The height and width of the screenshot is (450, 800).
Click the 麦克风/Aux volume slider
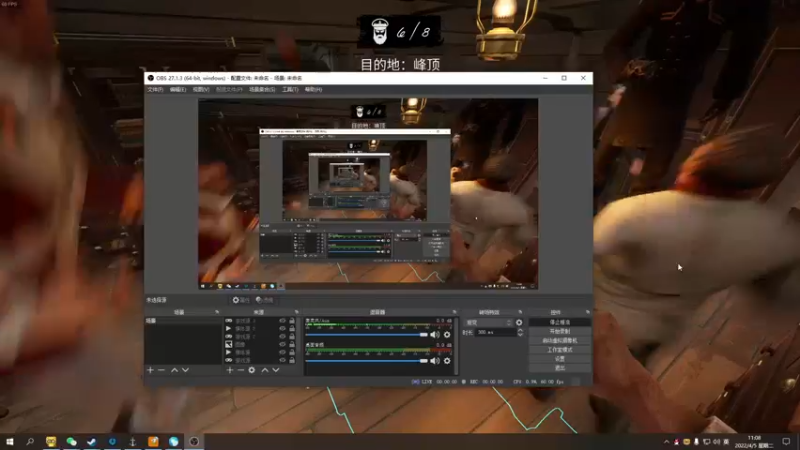pos(366,335)
